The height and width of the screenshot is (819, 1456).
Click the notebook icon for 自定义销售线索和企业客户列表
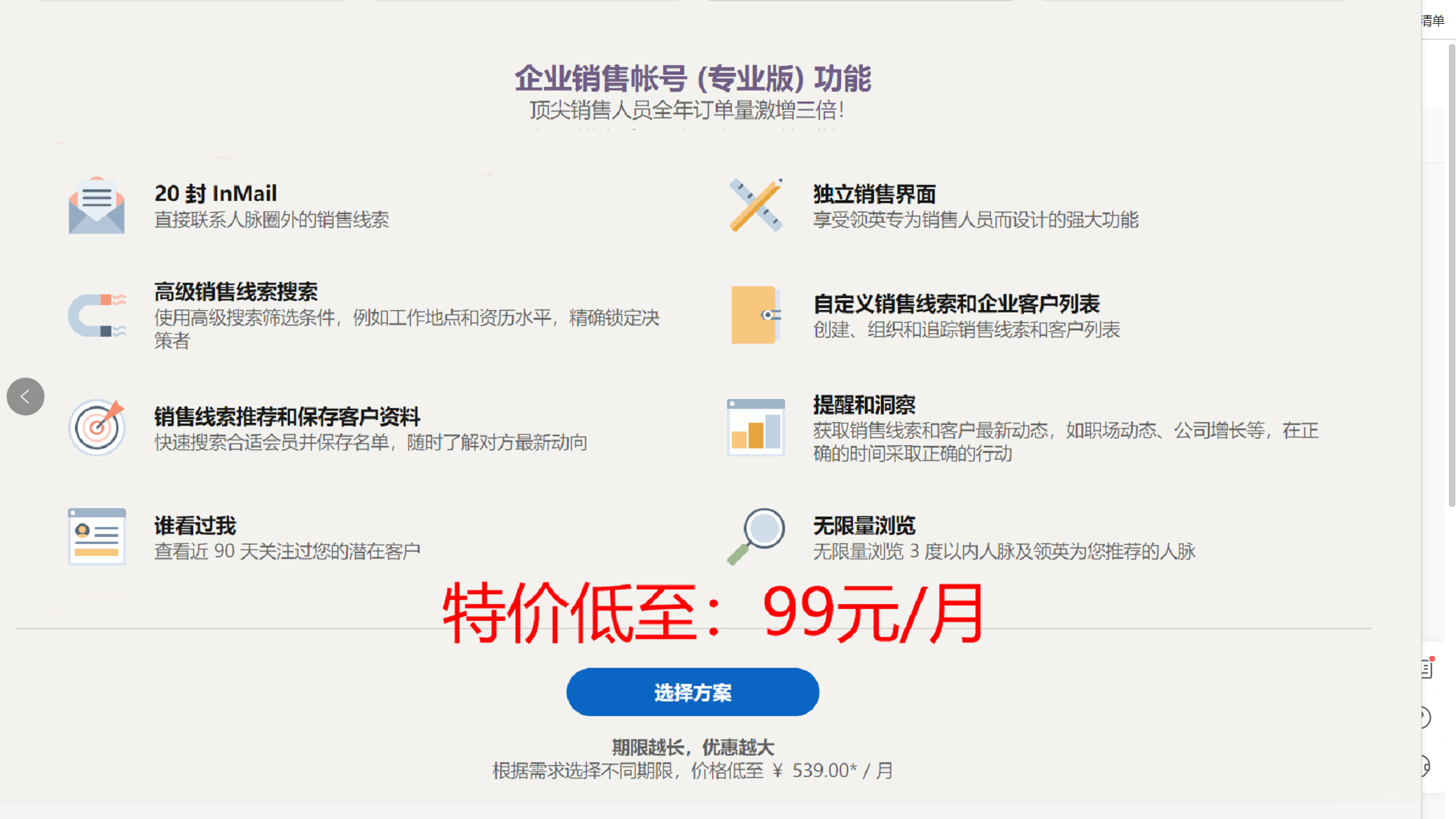756,315
